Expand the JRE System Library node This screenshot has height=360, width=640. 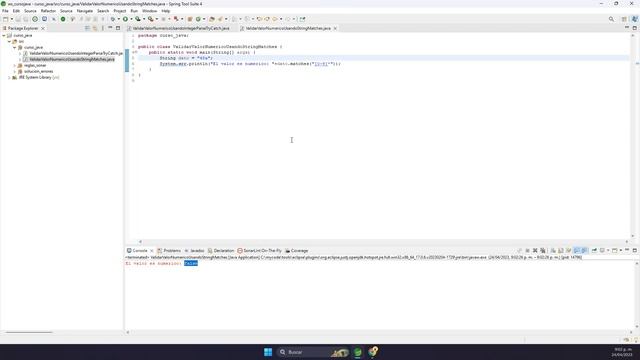pos(9,77)
